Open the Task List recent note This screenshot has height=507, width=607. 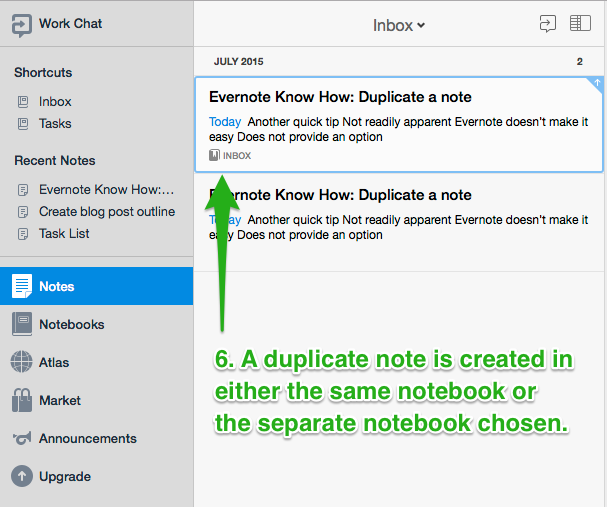64,233
